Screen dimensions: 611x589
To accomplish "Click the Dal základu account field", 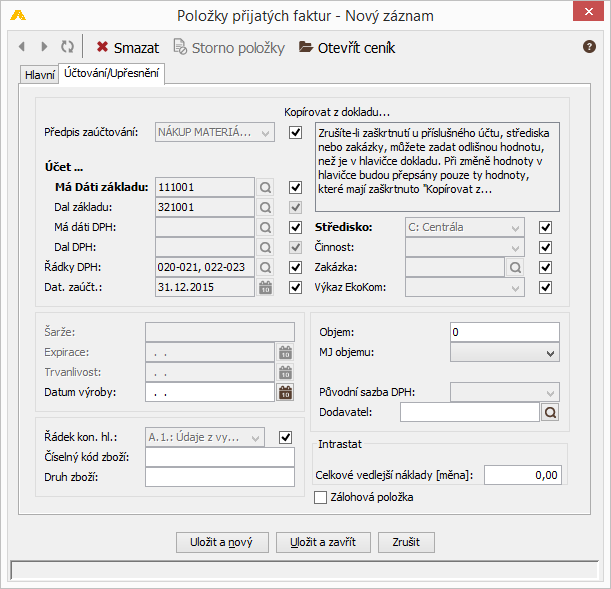I will click(x=205, y=207).
